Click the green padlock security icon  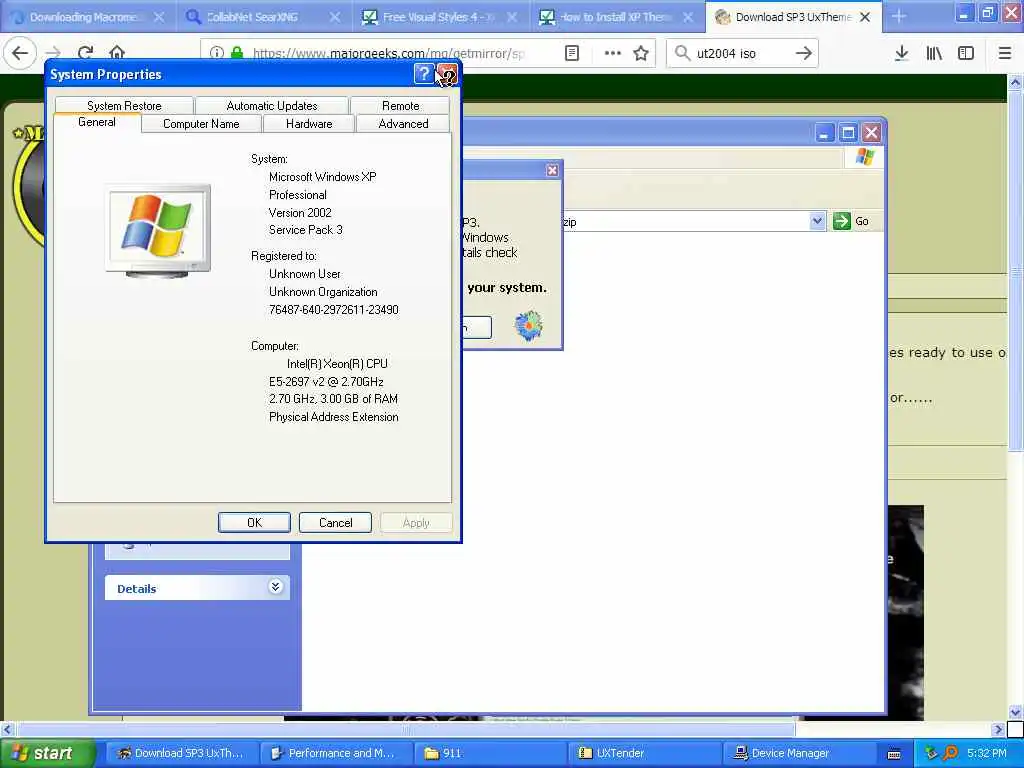(237, 53)
